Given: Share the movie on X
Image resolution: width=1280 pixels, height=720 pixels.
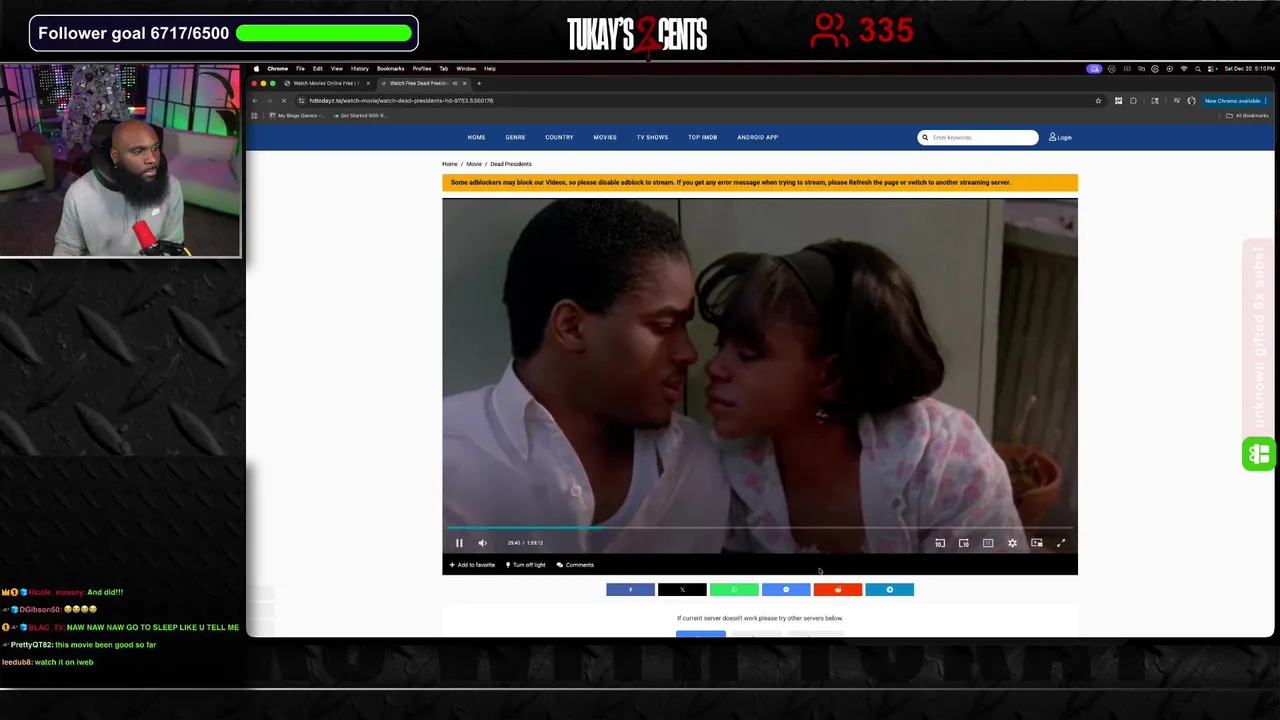Looking at the screenshot, I should click(x=682, y=590).
